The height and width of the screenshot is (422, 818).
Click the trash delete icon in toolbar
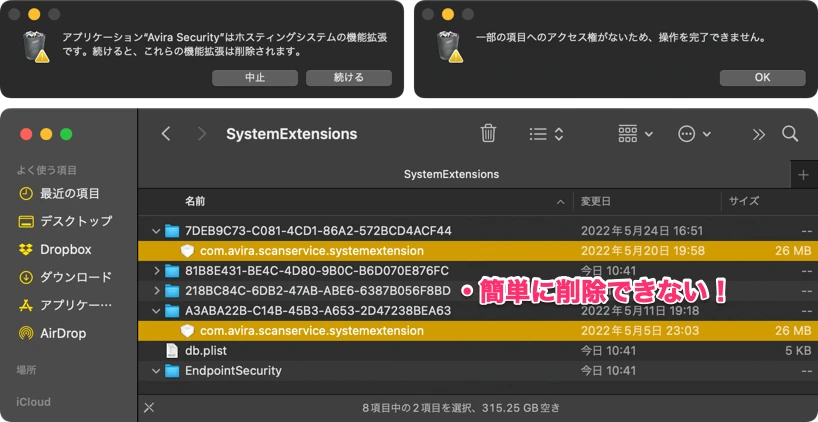point(488,133)
